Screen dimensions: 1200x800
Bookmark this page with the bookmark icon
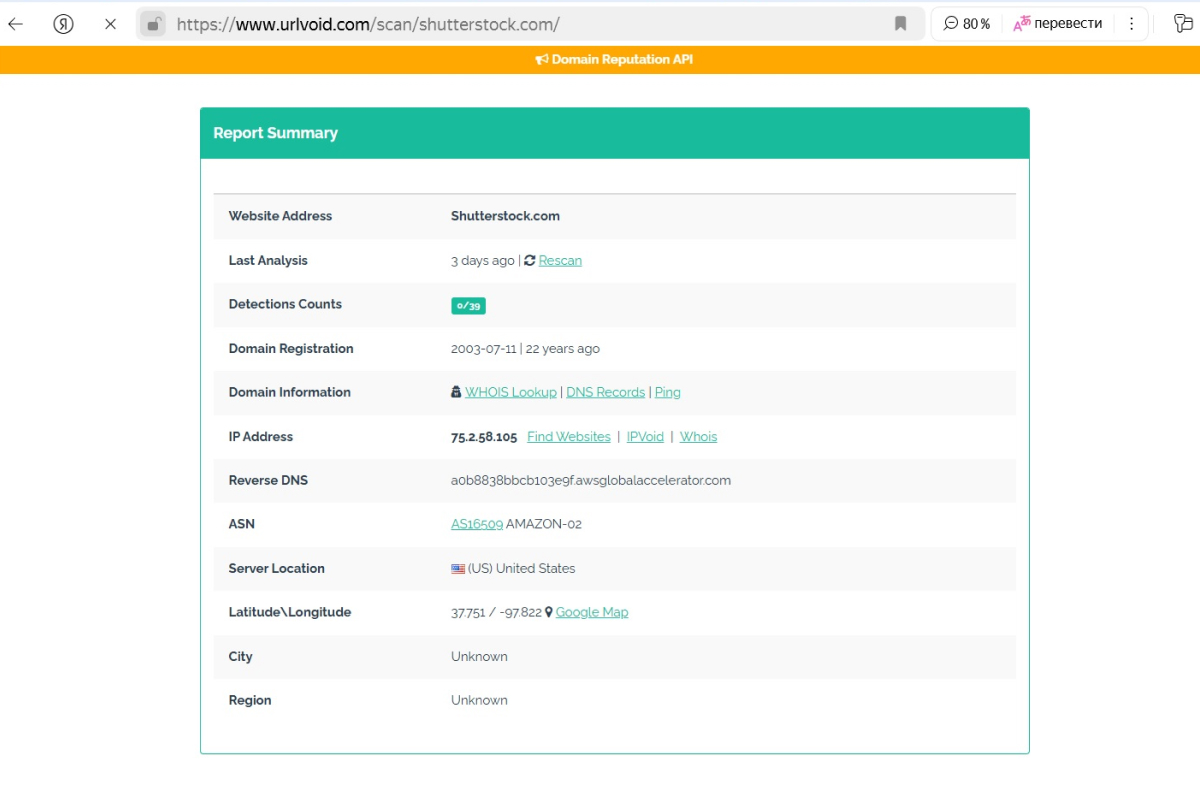tap(900, 24)
